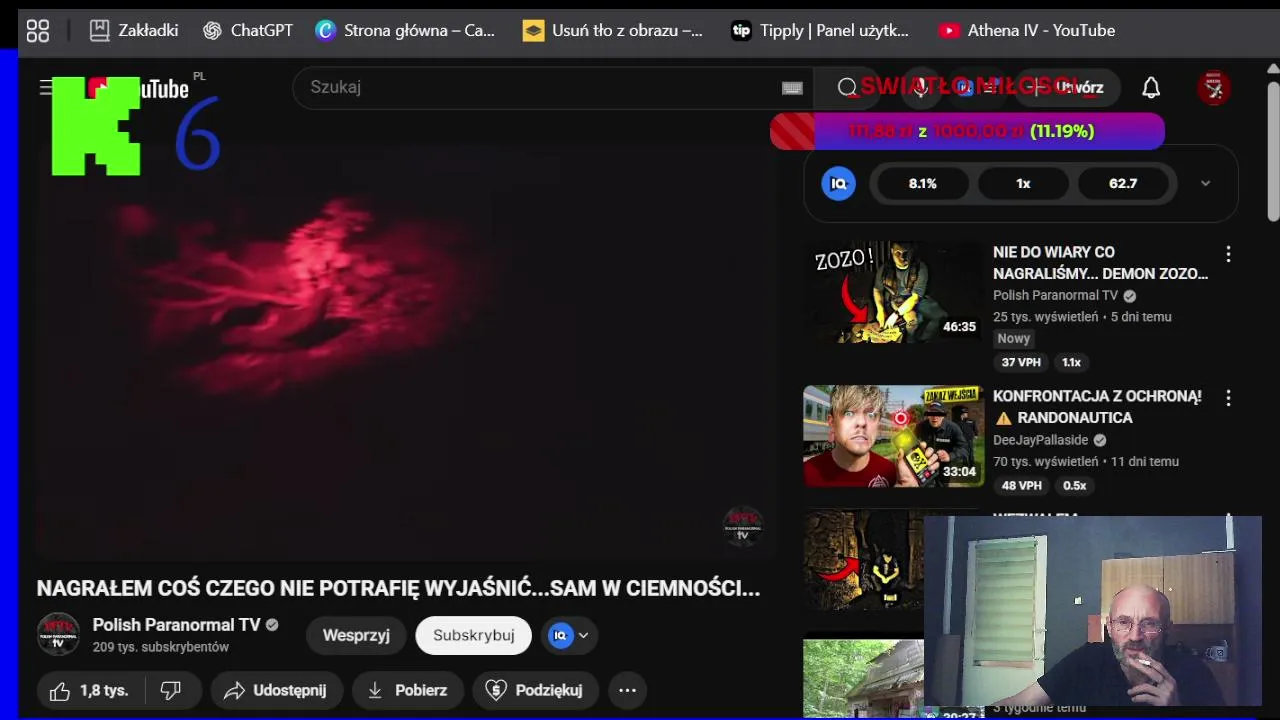The width and height of the screenshot is (1280, 720).
Task: Open Polish Paranormal TV channel name below video
Action: 176,625
